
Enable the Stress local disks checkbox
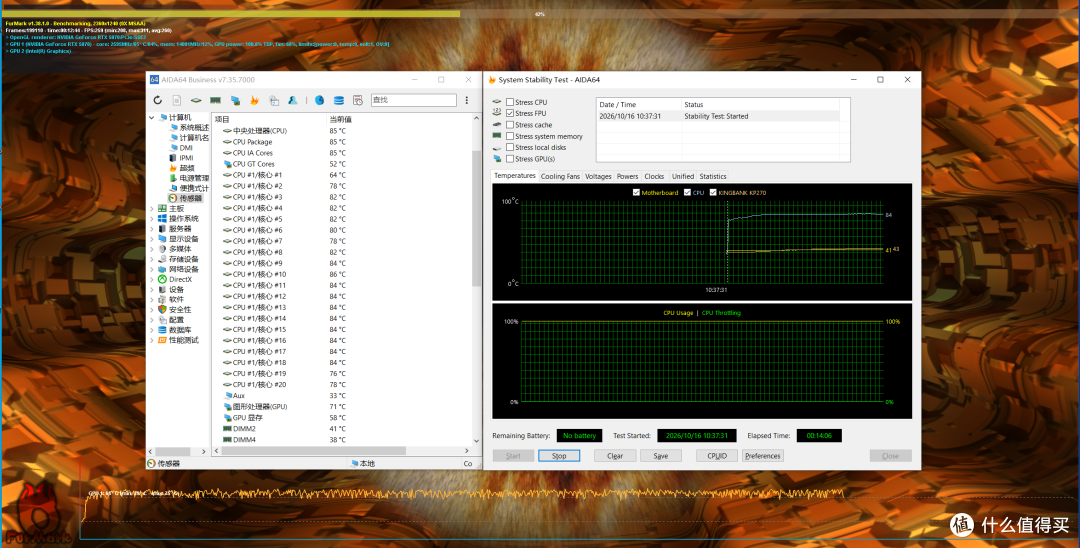510,147
